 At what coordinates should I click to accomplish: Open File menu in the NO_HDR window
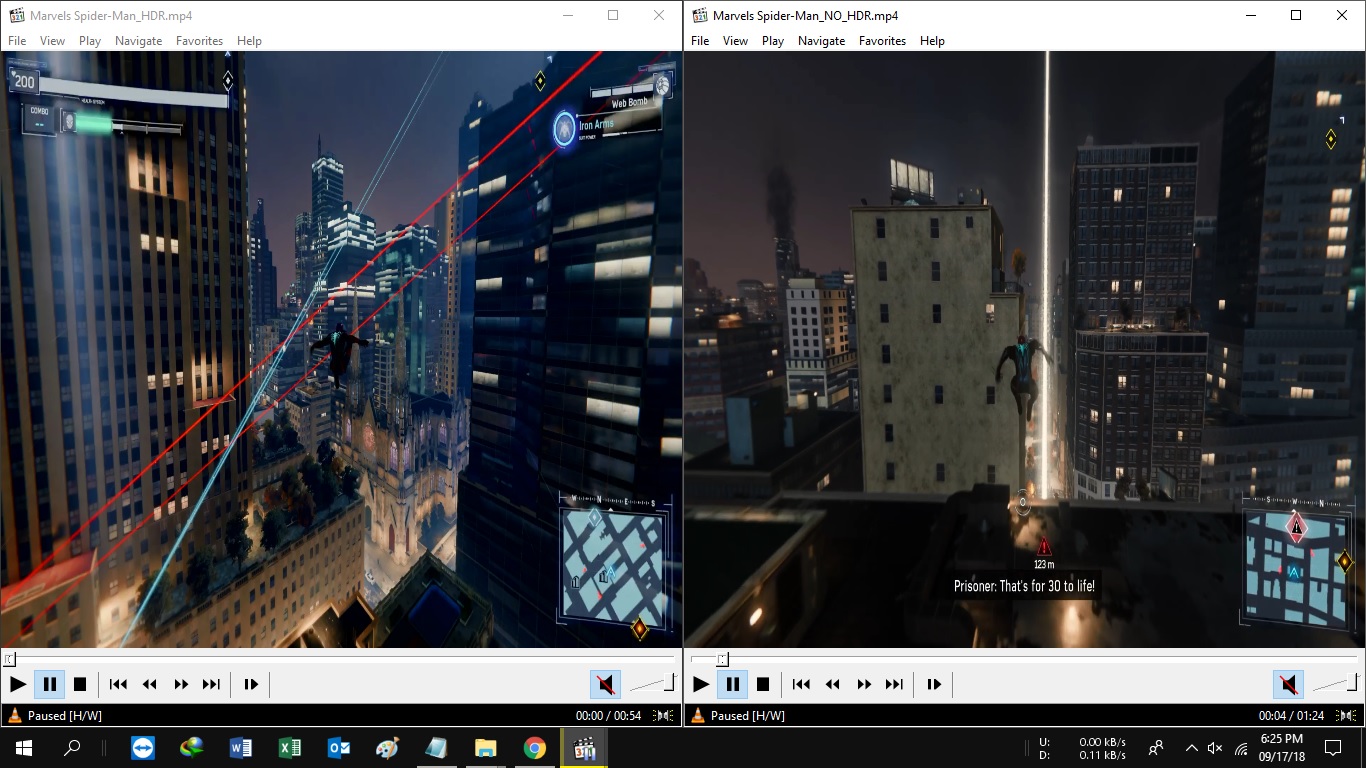point(700,41)
